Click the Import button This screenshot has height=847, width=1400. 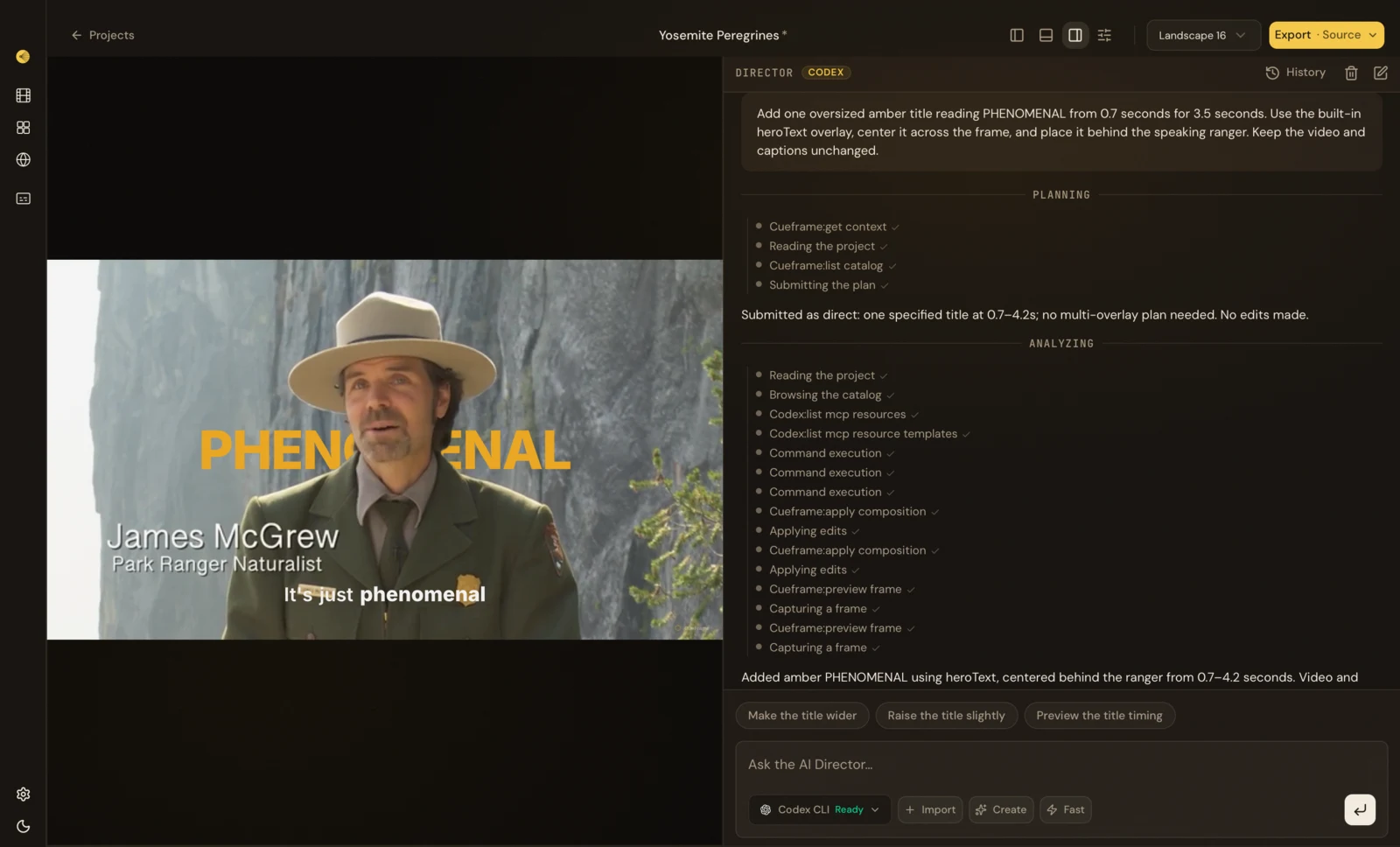[x=930, y=810]
